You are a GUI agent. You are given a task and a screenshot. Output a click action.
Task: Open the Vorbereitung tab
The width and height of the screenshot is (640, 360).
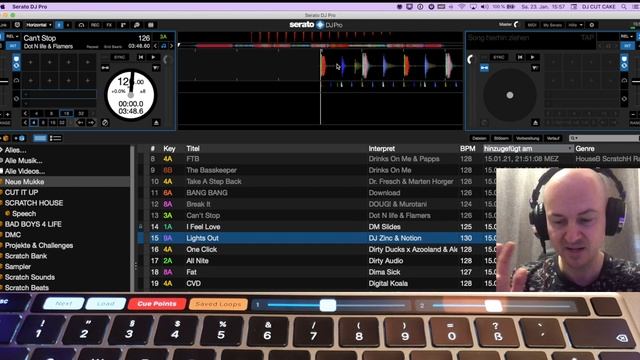pyautogui.click(x=527, y=138)
